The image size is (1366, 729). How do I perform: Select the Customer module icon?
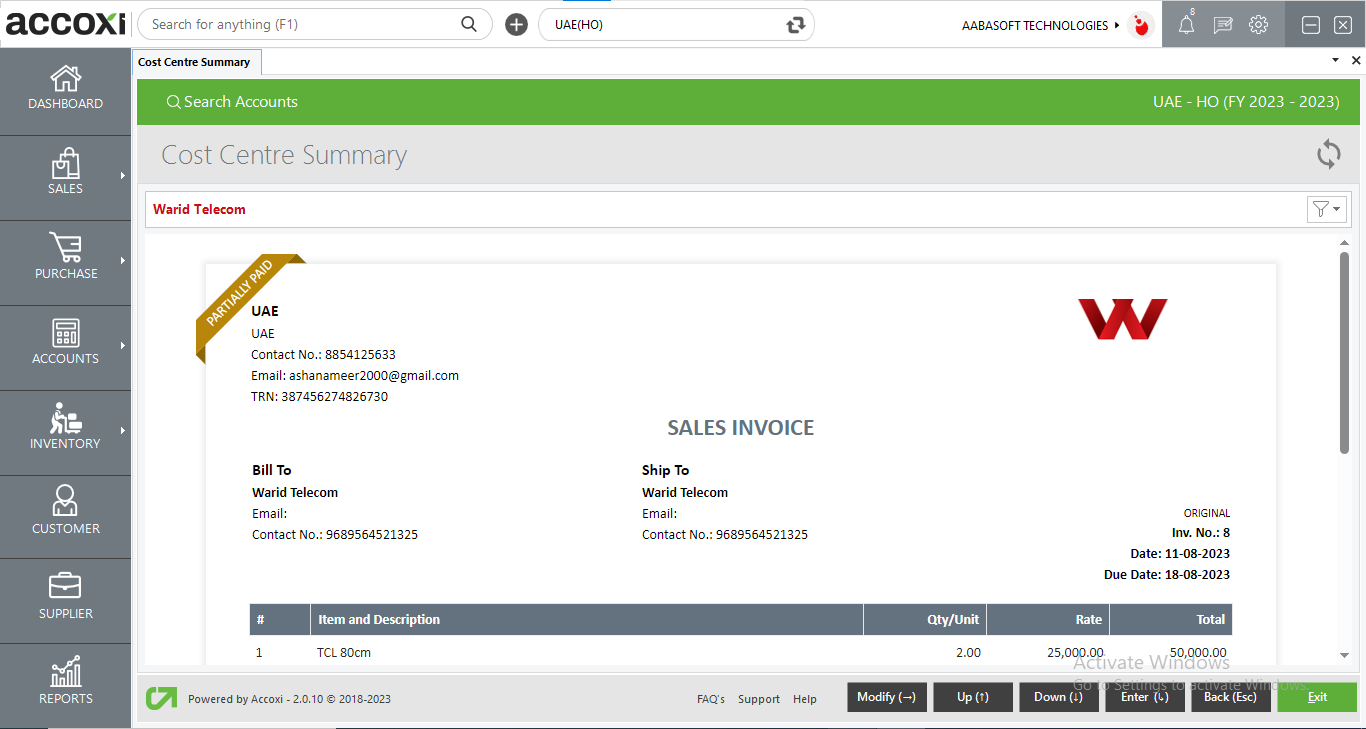(x=65, y=515)
